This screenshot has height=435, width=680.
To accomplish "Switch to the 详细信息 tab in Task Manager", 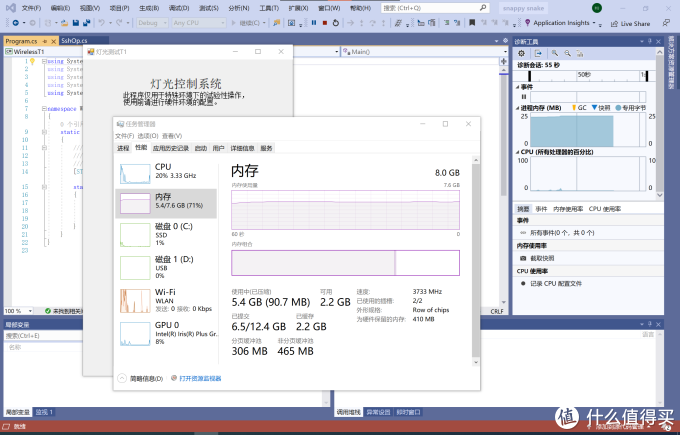I will coord(242,148).
